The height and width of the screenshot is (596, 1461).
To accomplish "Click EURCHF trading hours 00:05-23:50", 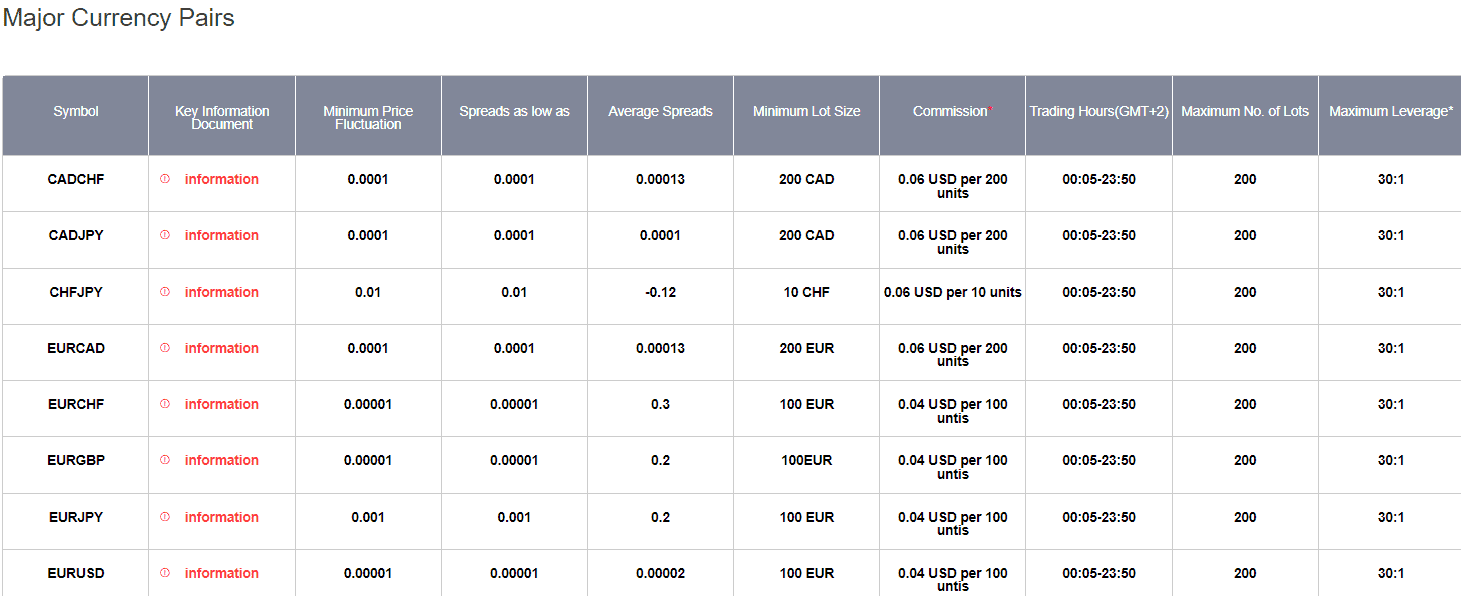I will coord(1099,404).
